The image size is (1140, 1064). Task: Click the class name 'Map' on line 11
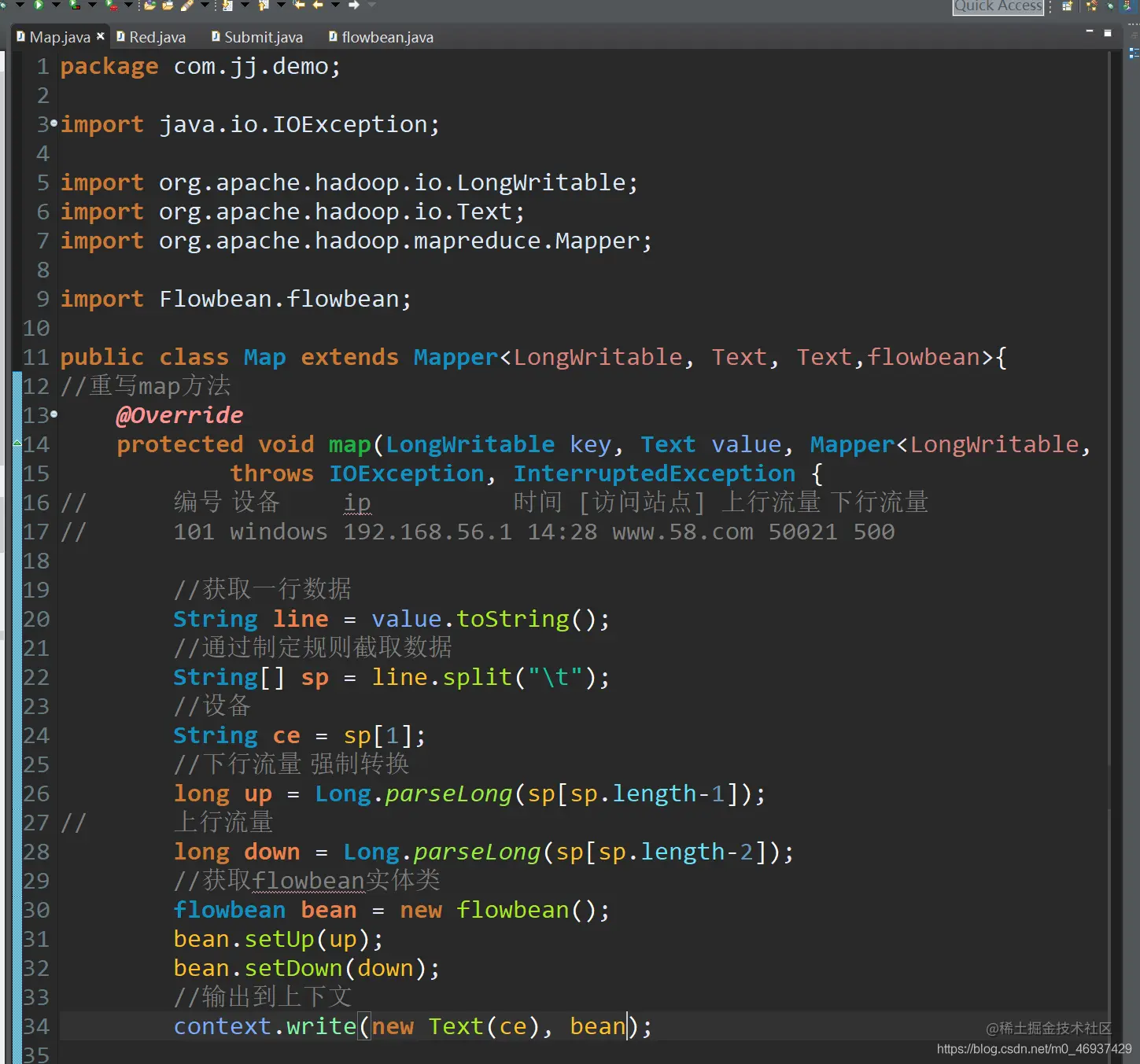pyautogui.click(x=264, y=357)
